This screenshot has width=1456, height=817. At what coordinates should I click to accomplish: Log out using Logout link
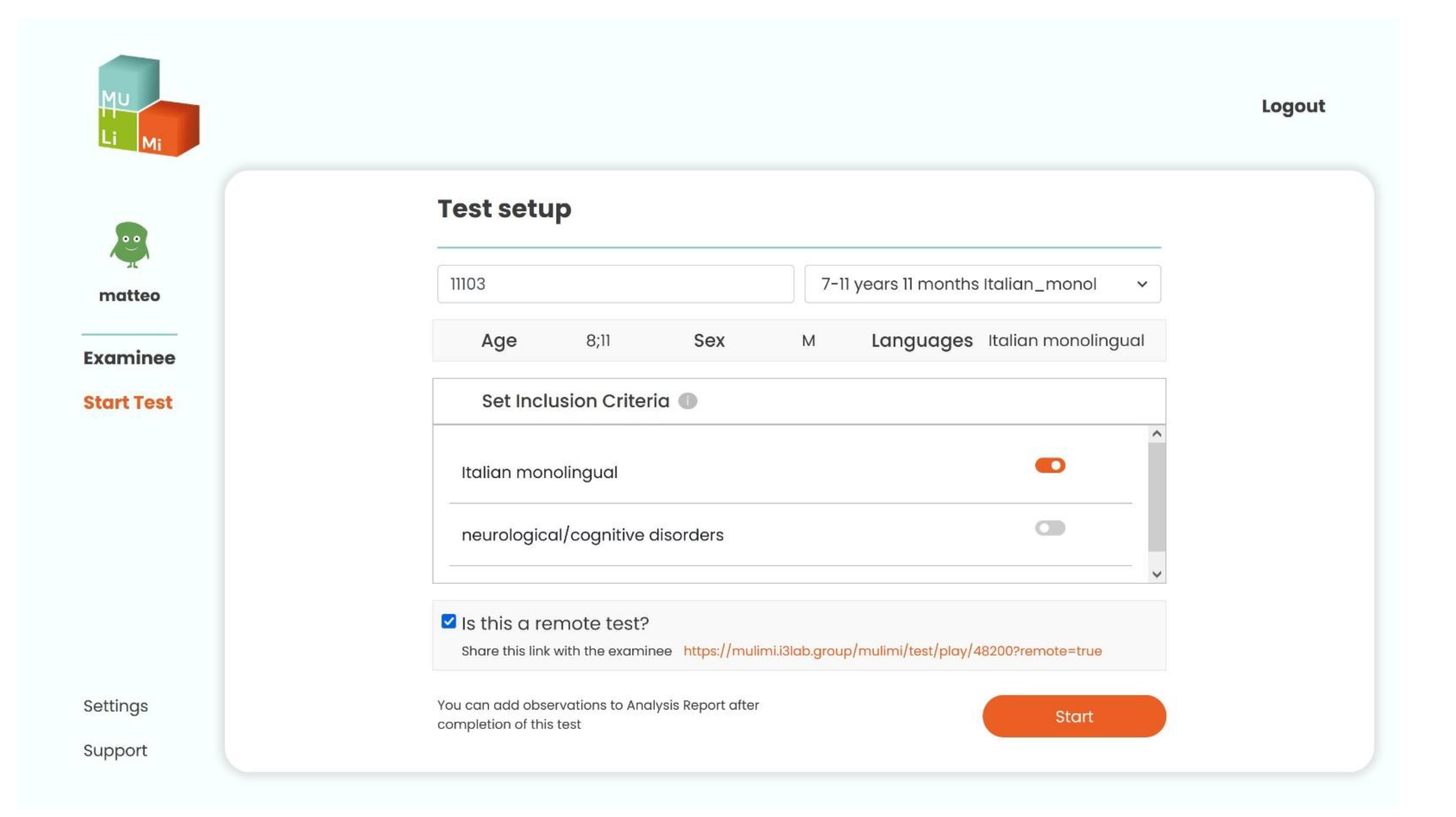(x=1293, y=106)
